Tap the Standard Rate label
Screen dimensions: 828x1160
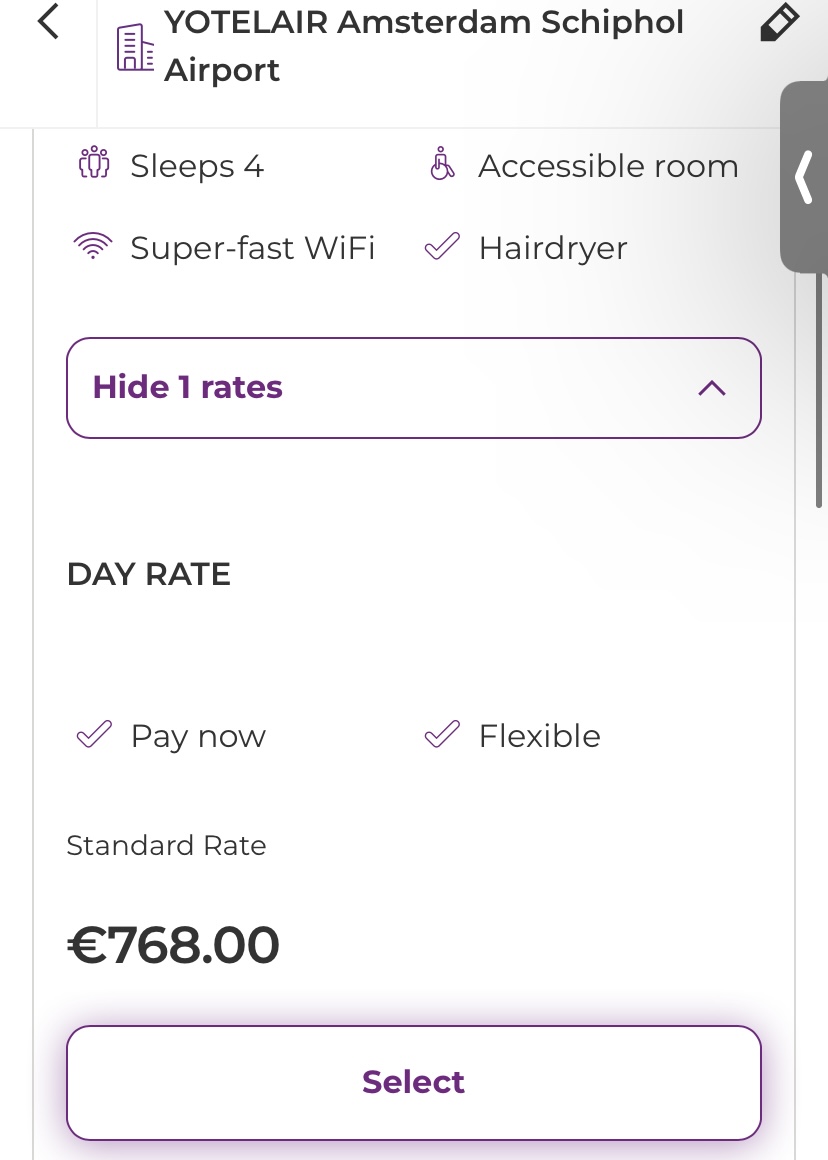click(x=166, y=845)
